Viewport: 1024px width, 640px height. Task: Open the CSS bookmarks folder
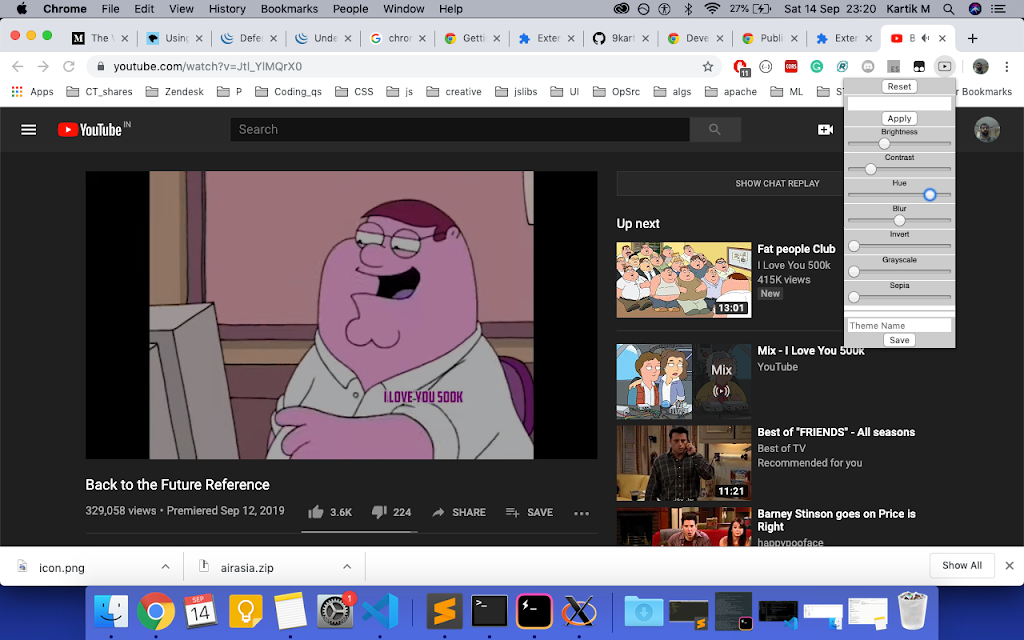coord(355,91)
